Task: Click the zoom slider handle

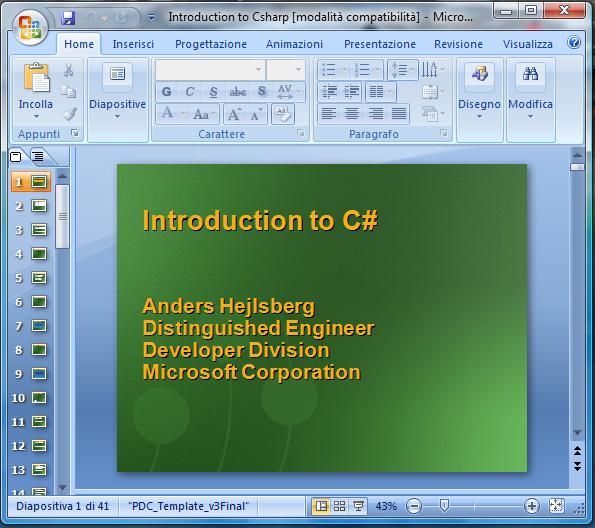Action: click(444, 505)
